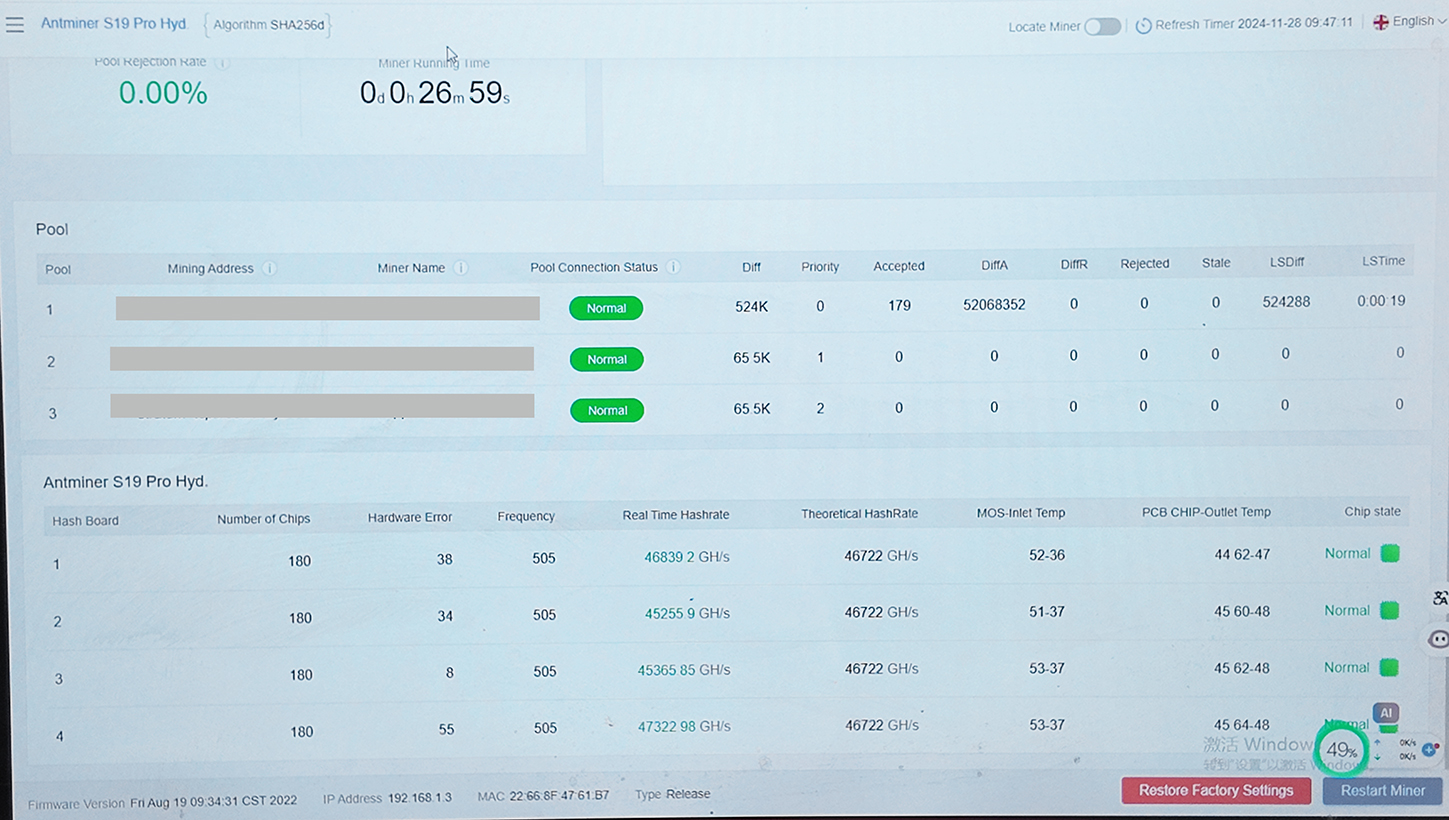Open the hamburger navigation menu

pos(15,24)
